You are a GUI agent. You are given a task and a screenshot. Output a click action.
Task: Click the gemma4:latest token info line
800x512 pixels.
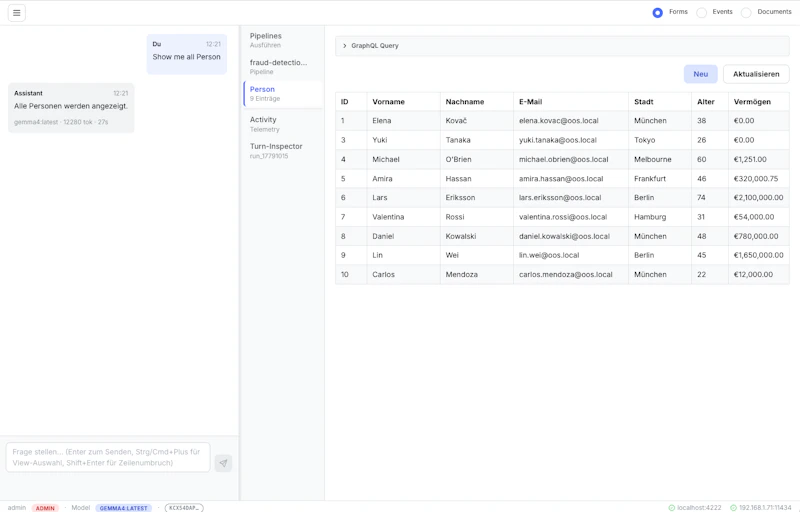click(61, 122)
